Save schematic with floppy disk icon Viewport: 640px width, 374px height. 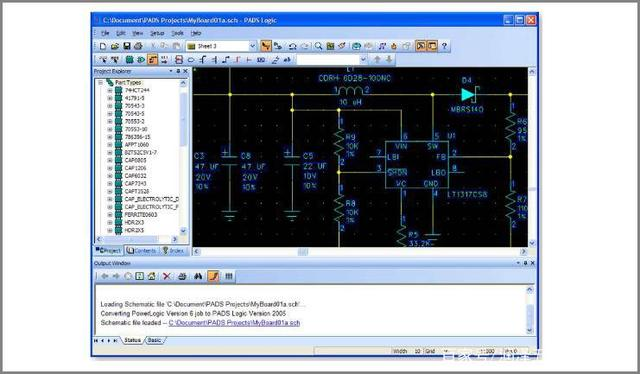coord(127,46)
